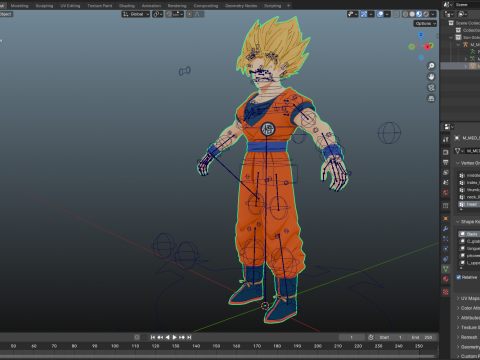Toggle the camera view button
Viewport: 480px width, 360px height.
point(431,88)
